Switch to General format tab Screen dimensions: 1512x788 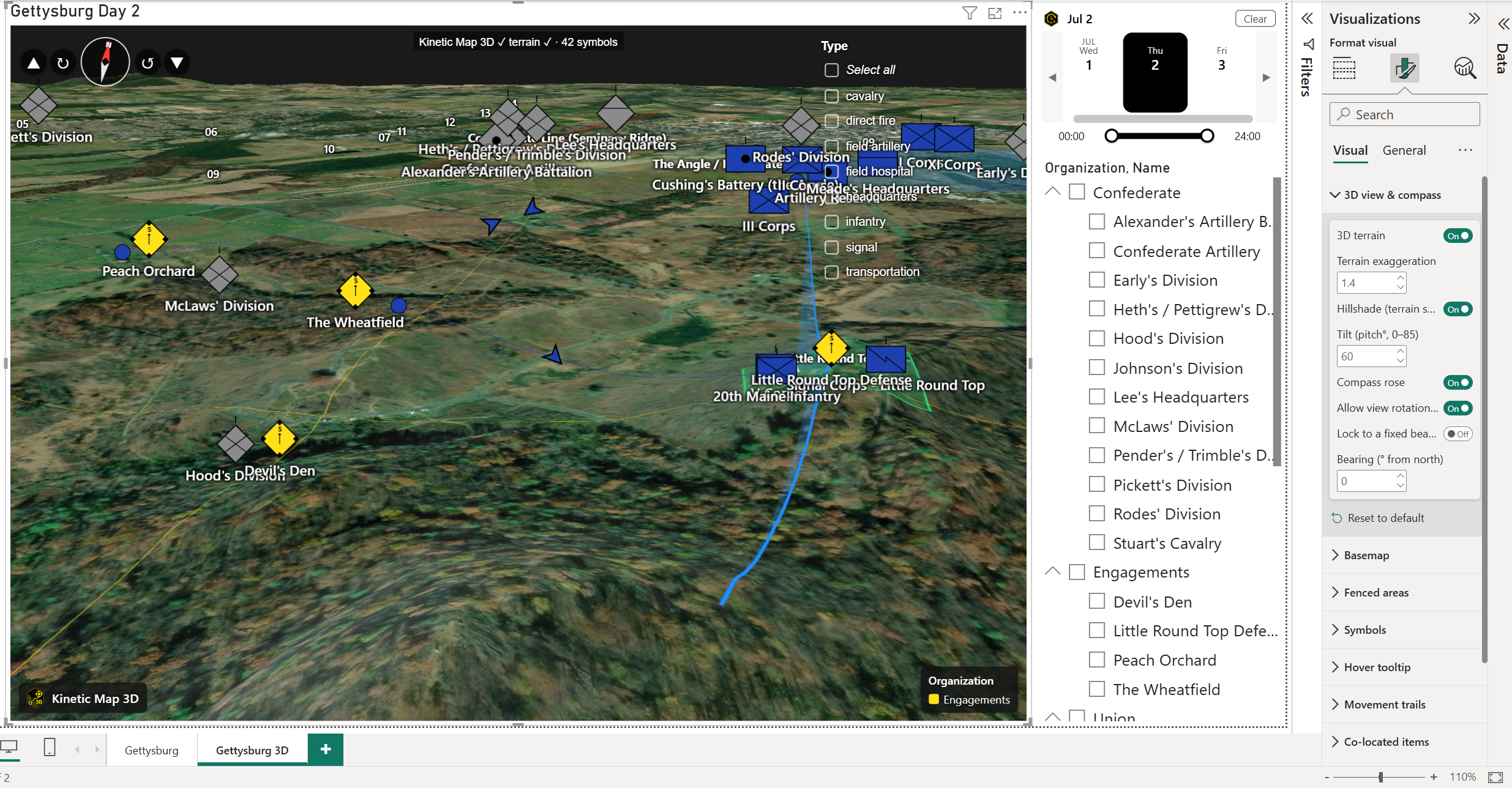tap(1404, 151)
